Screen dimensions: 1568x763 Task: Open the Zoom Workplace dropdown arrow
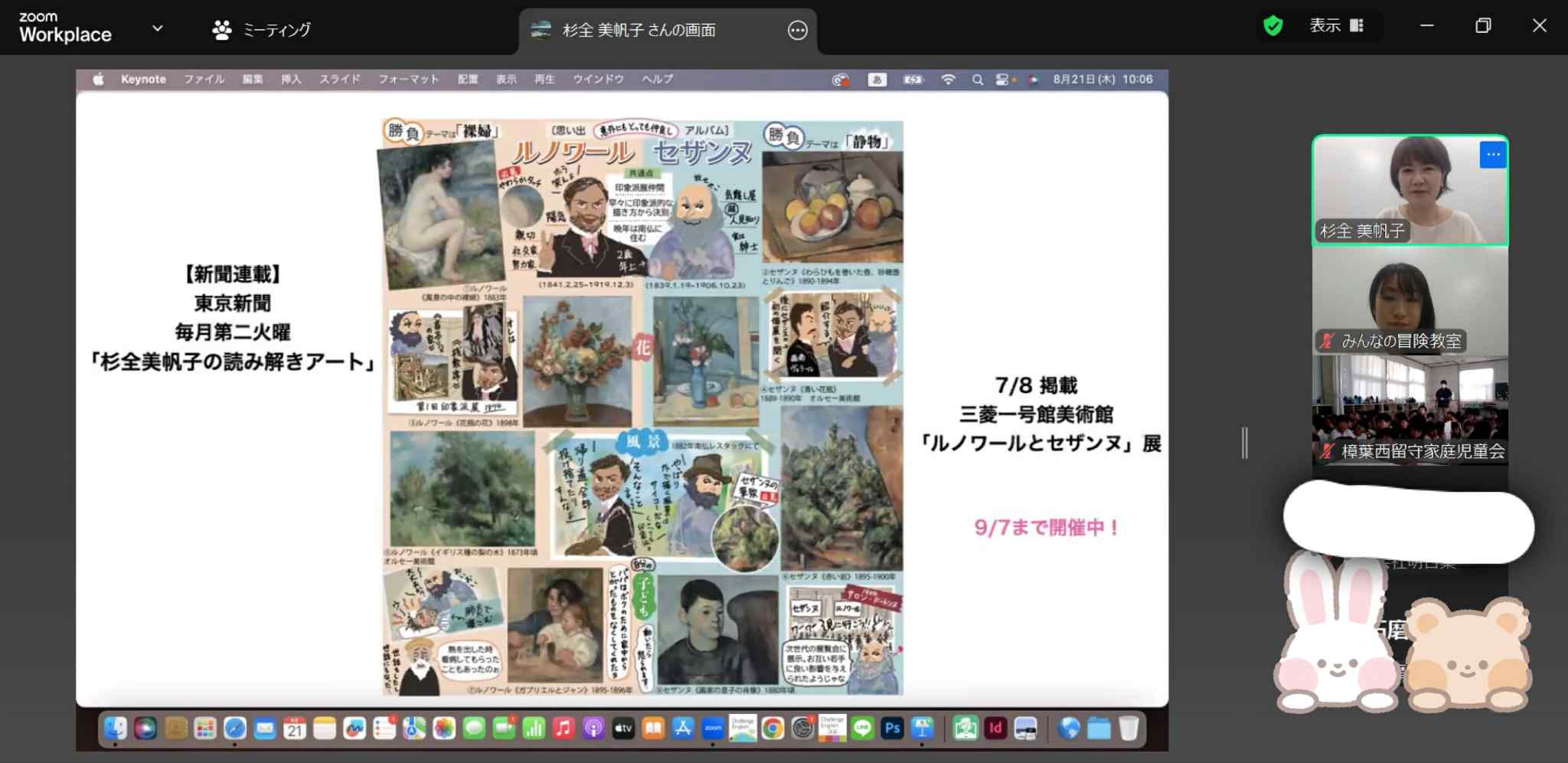point(158,28)
